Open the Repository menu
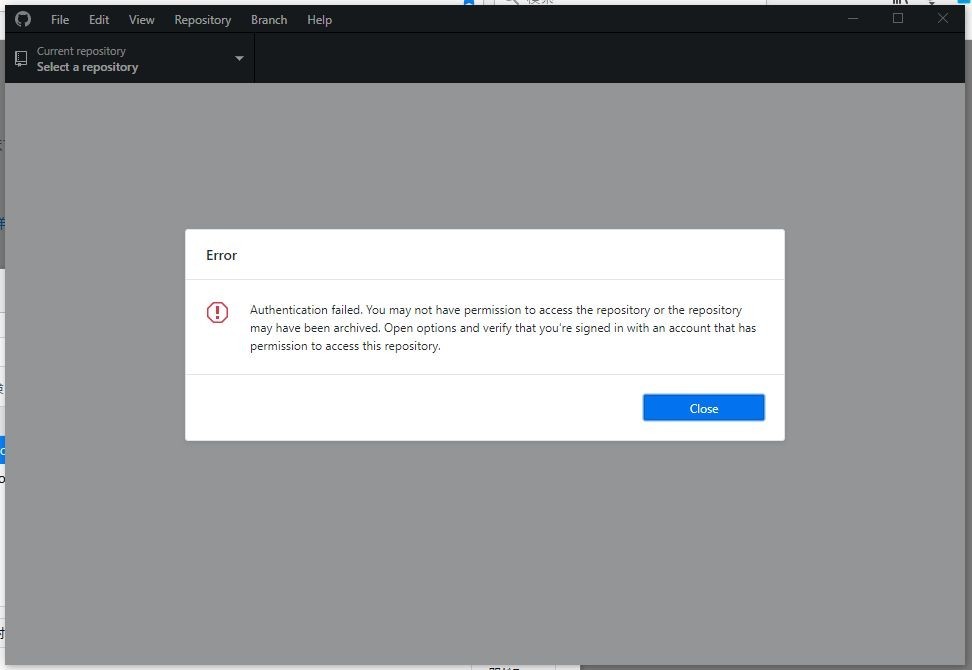 click(x=203, y=20)
